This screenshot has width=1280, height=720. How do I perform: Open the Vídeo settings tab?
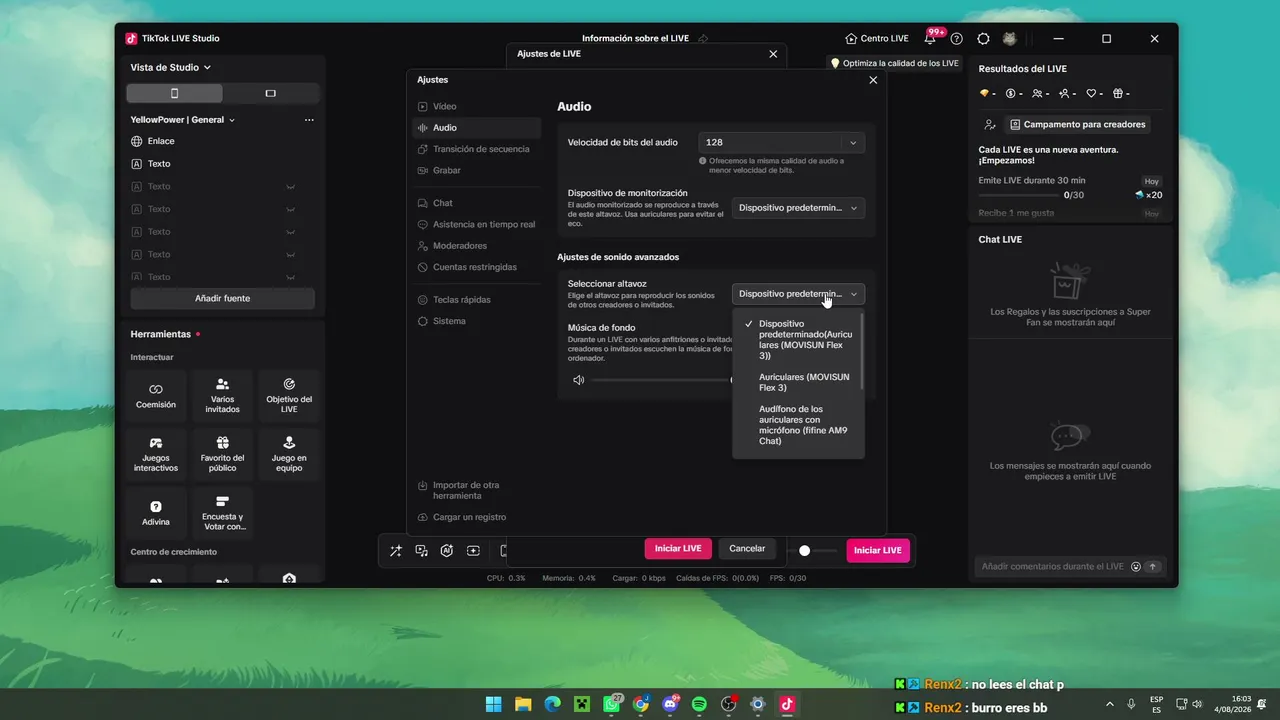(476, 106)
